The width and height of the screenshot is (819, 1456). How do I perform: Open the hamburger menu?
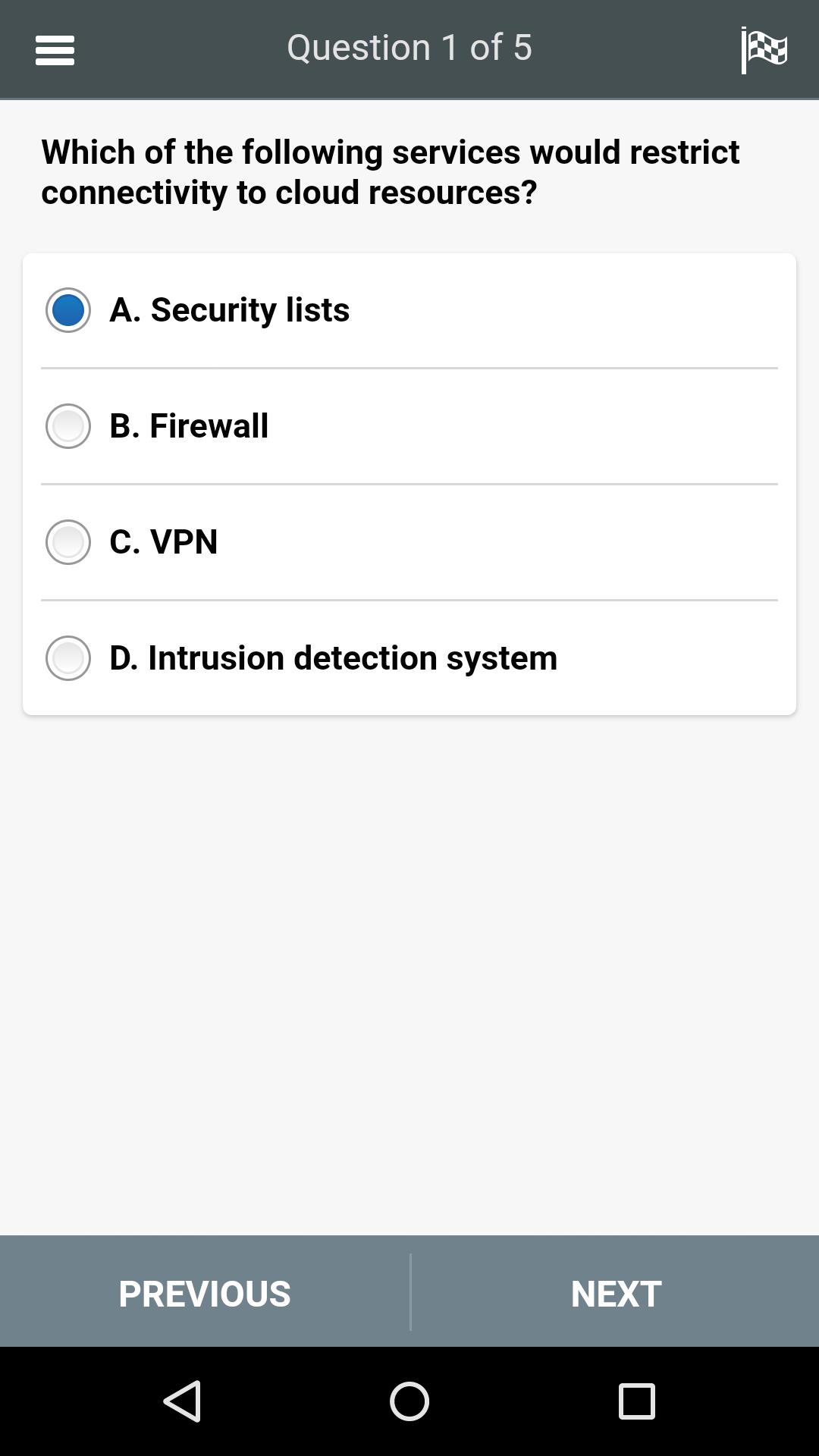point(55,50)
